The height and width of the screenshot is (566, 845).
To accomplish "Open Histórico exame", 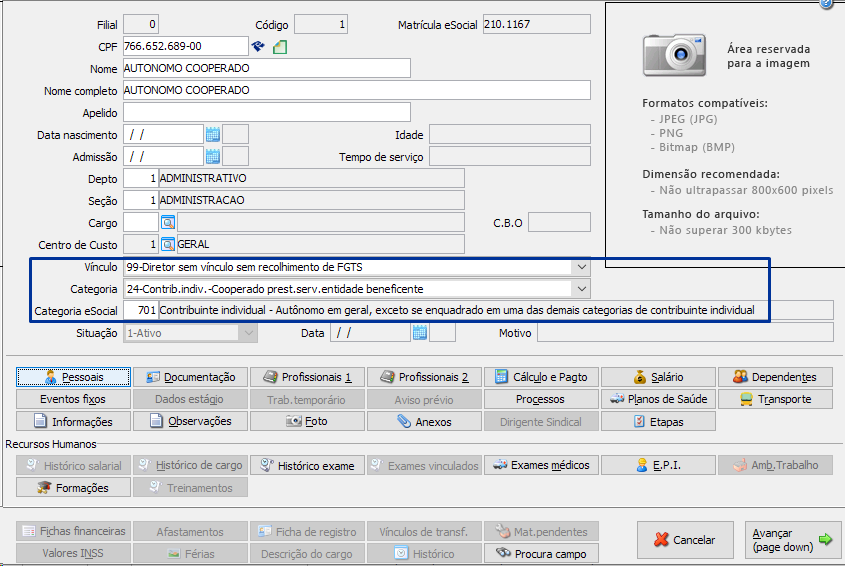I will click(x=307, y=465).
